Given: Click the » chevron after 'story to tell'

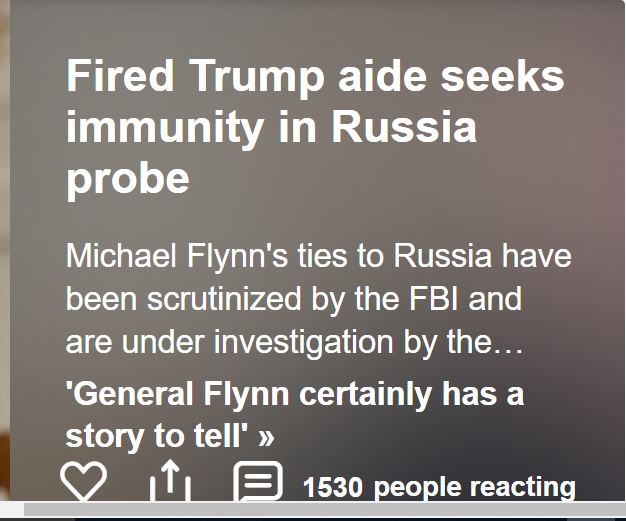Looking at the screenshot, I should pos(266,437).
